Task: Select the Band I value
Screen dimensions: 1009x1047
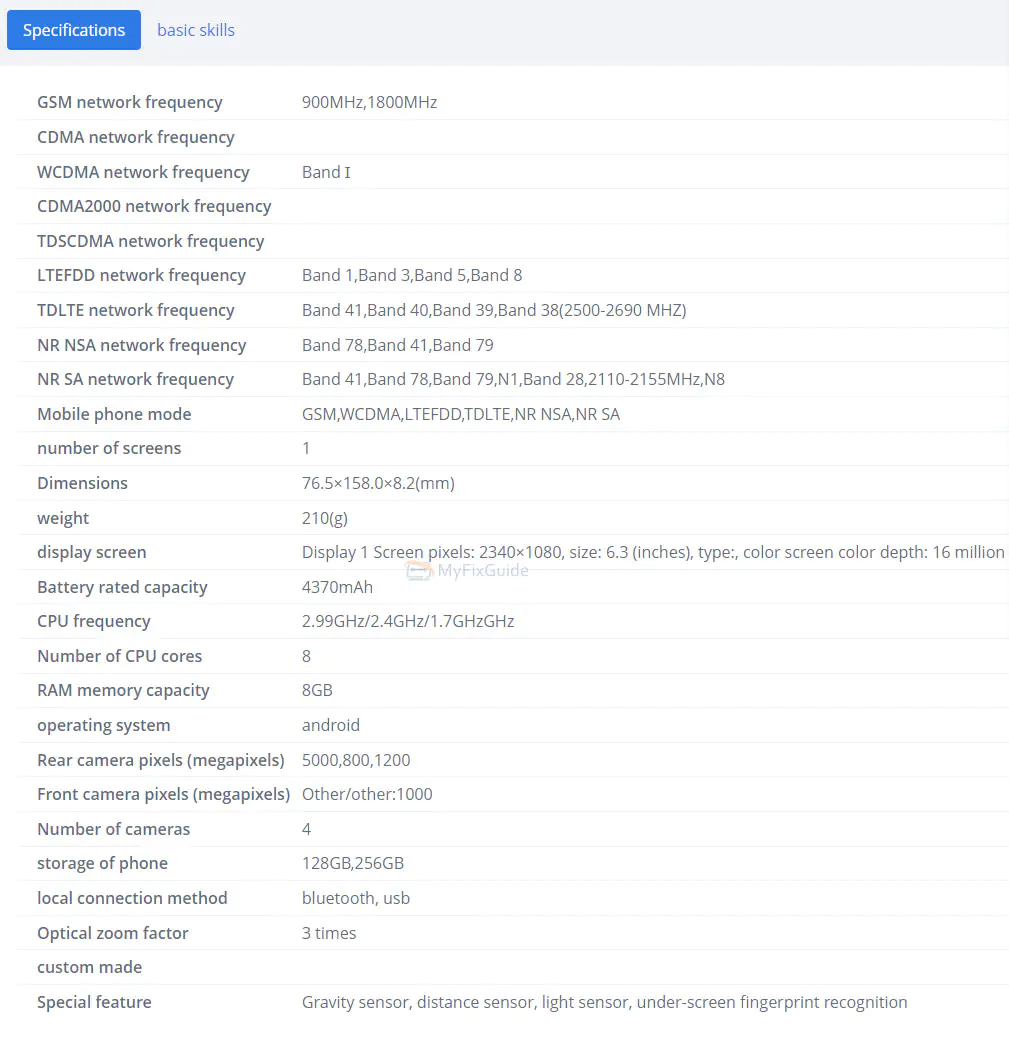Action: coord(326,172)
